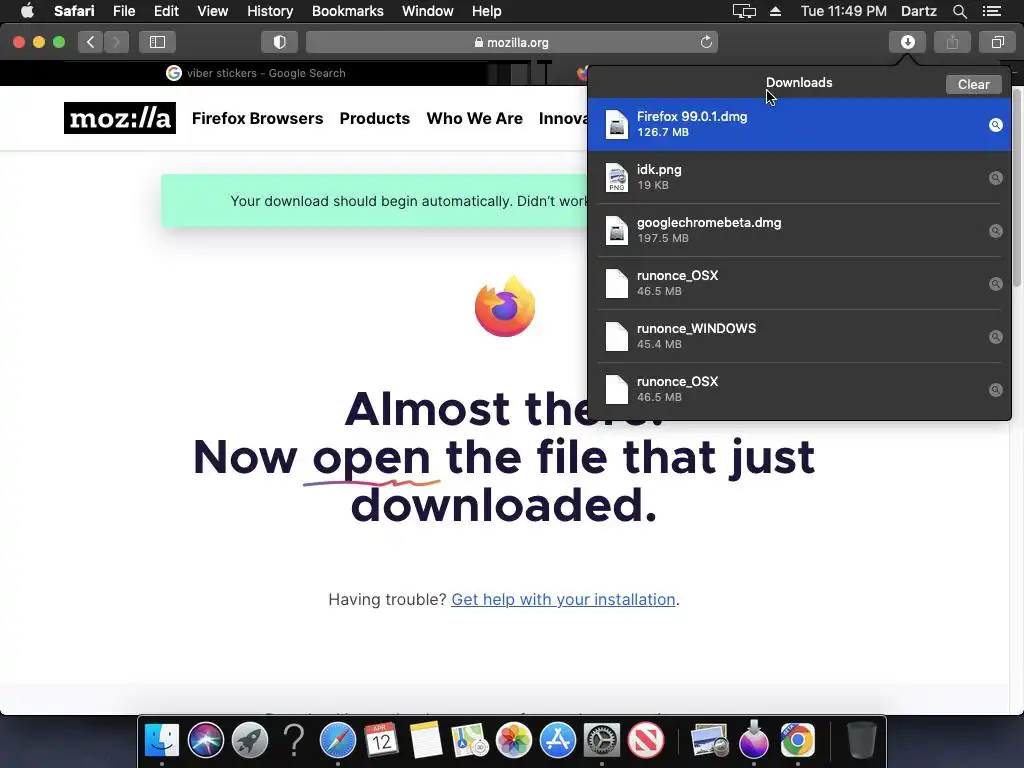Open Calendar from the Dock
Screen dimensions: 1024x768
381,741
